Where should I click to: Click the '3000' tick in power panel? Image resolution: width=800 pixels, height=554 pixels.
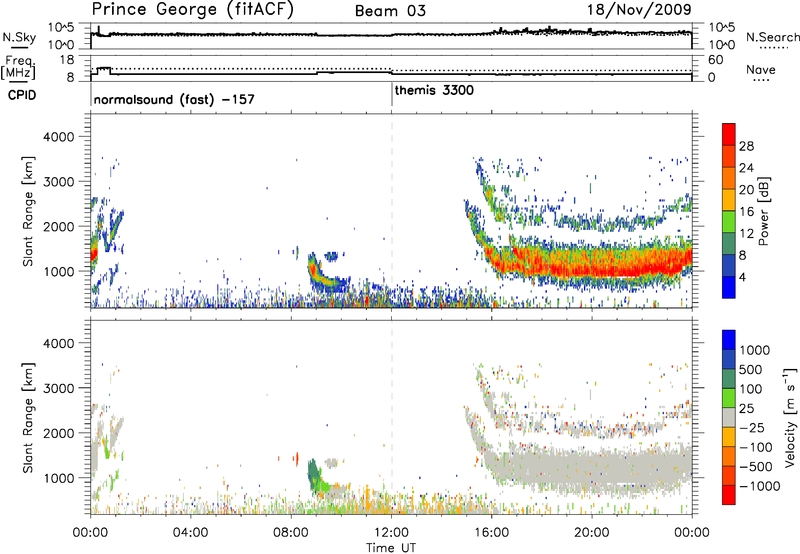(x=59, y=182)
